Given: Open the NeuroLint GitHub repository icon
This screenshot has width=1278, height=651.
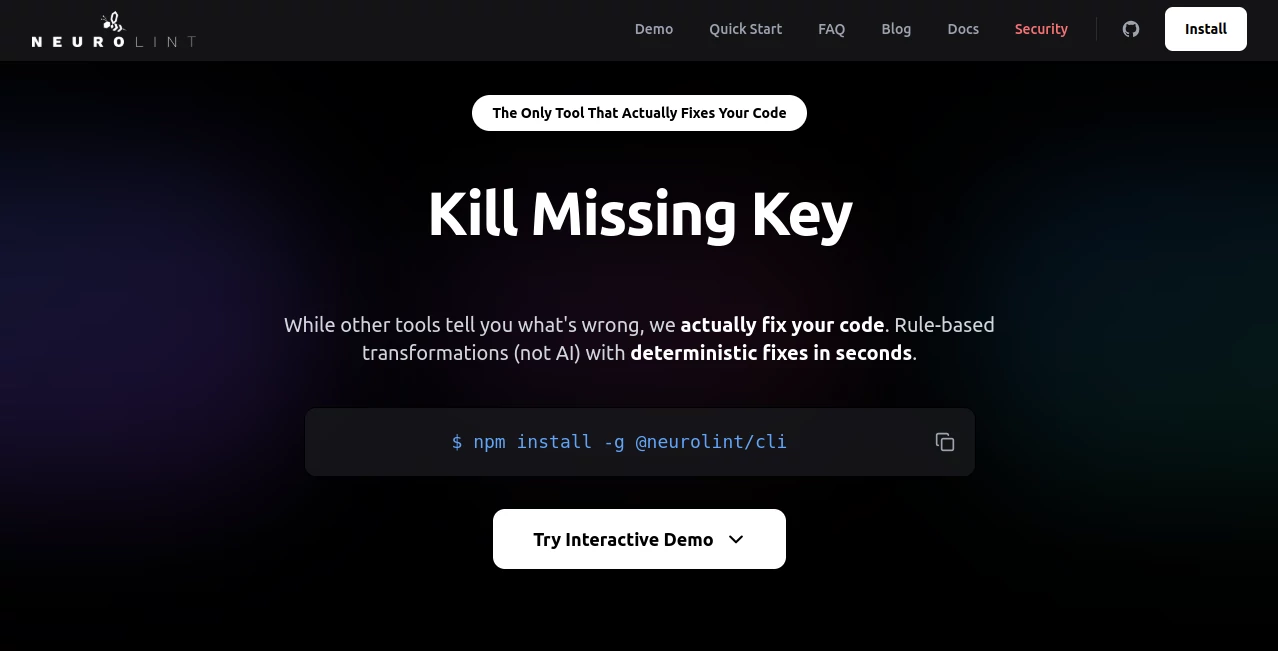Looking at the screenshot, I should (x=1130, y=29).
